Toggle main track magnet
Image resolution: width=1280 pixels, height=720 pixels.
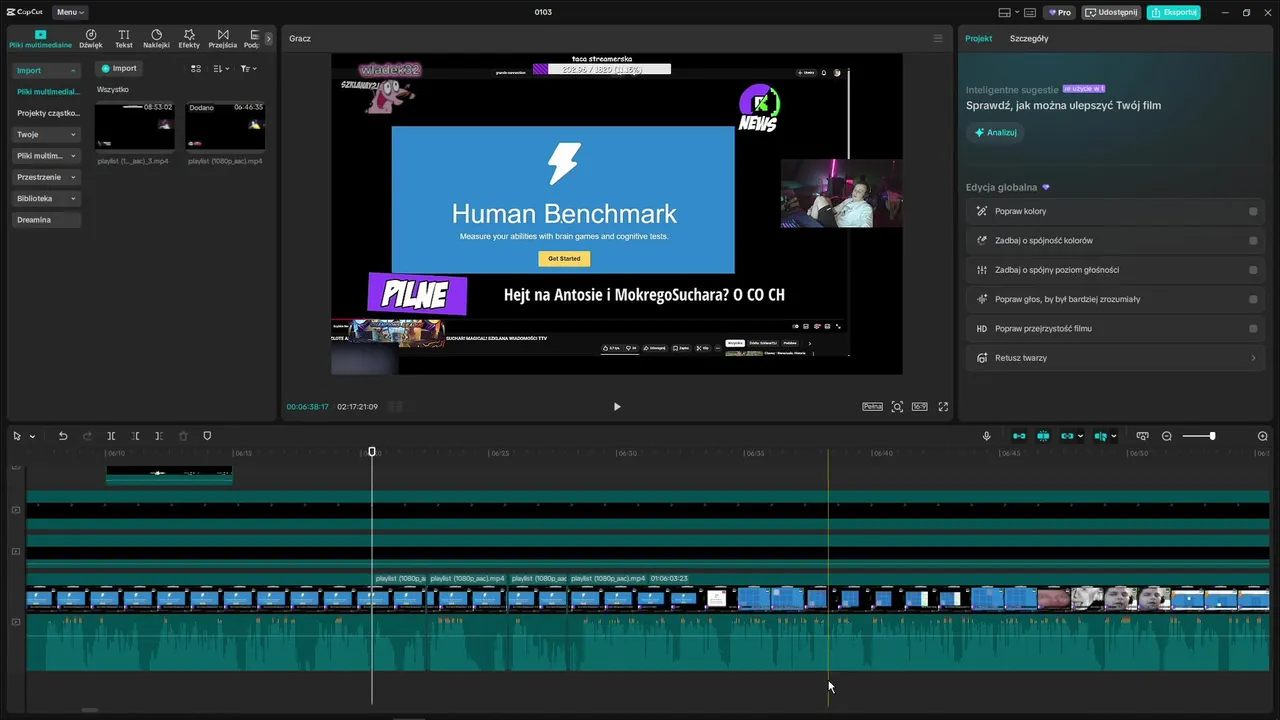(1019, 436)
